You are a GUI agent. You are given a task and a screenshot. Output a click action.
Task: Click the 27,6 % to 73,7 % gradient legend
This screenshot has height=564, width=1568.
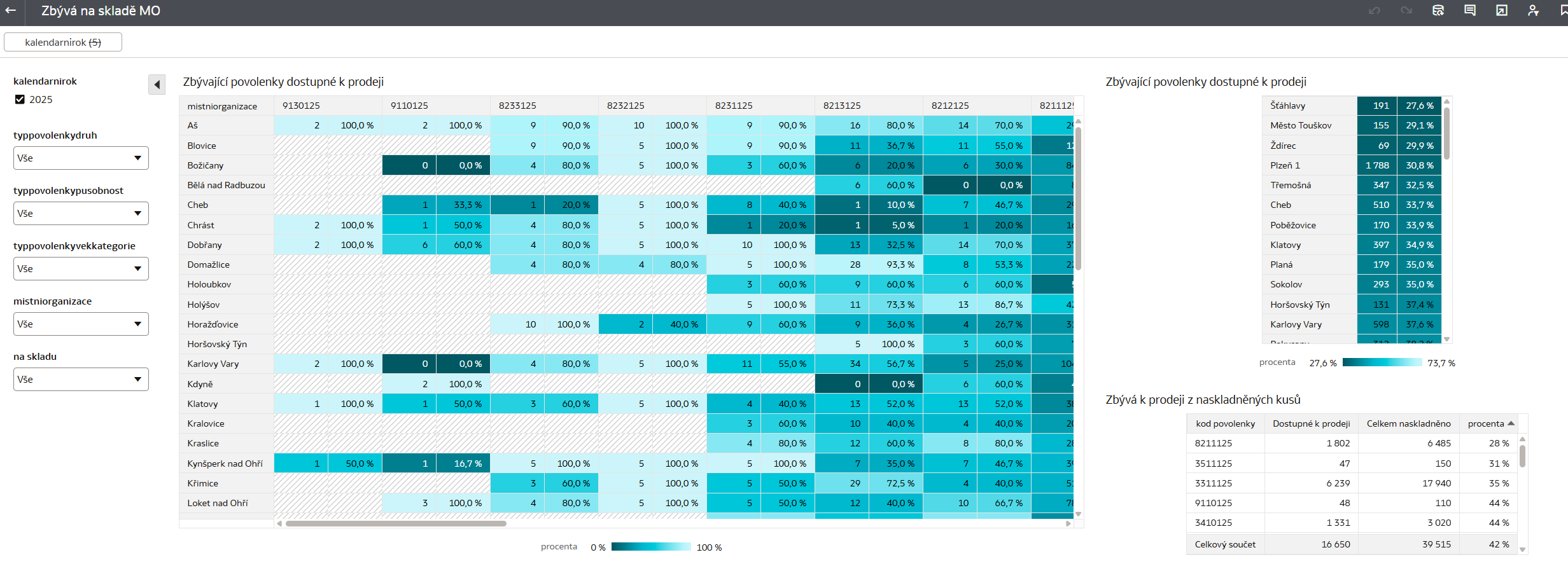tap(1382, 362)
